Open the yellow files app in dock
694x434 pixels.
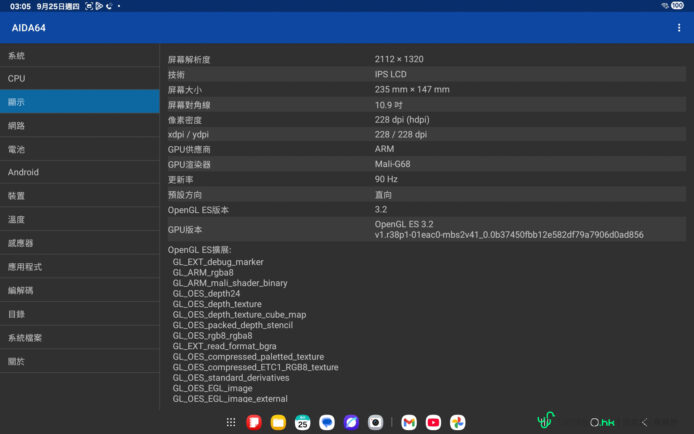pos(278,423)
